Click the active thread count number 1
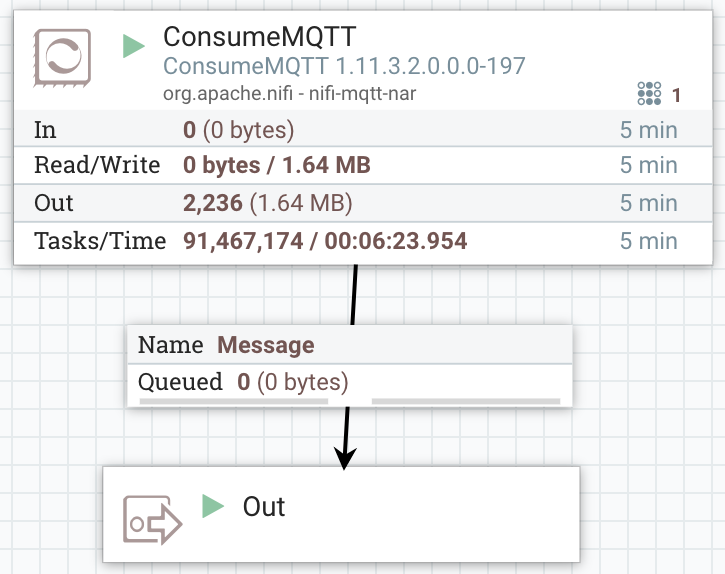The height and width of the screenshot is (574, 725). [677, 95]
